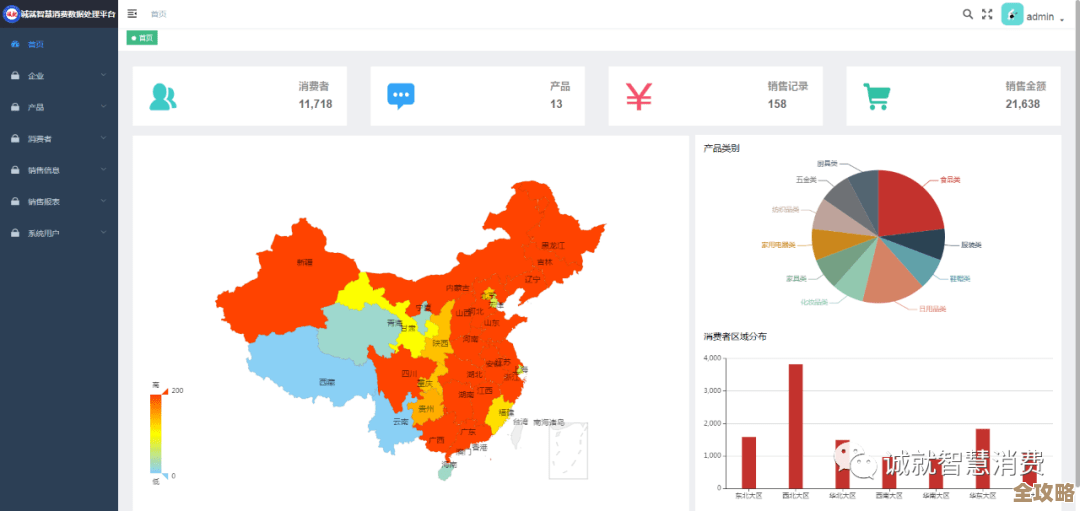
Task: Click the platform title text in sidebar header
Action: click(x=68, y=14)
